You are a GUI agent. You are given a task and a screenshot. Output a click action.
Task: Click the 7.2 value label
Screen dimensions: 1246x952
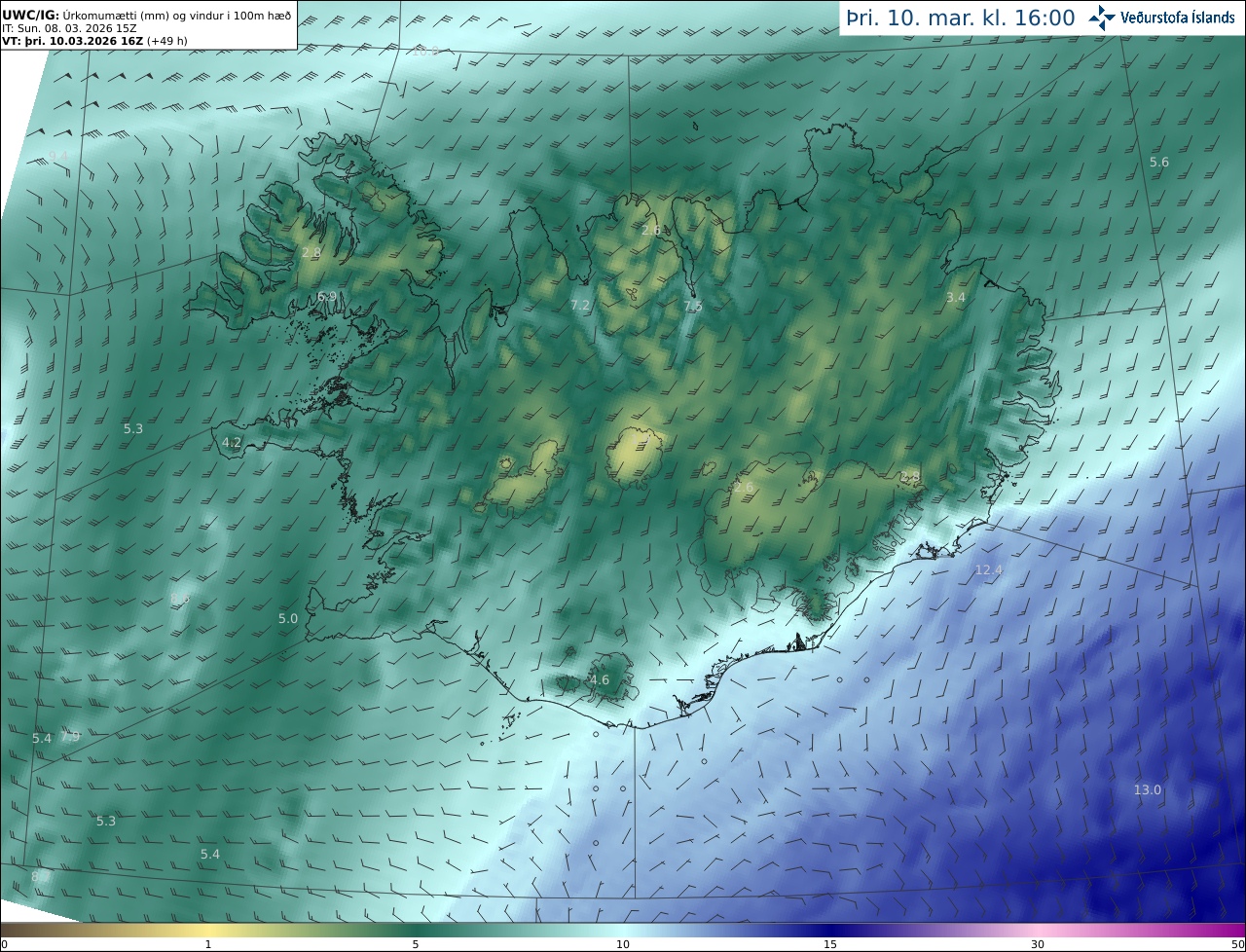(580, 306)
